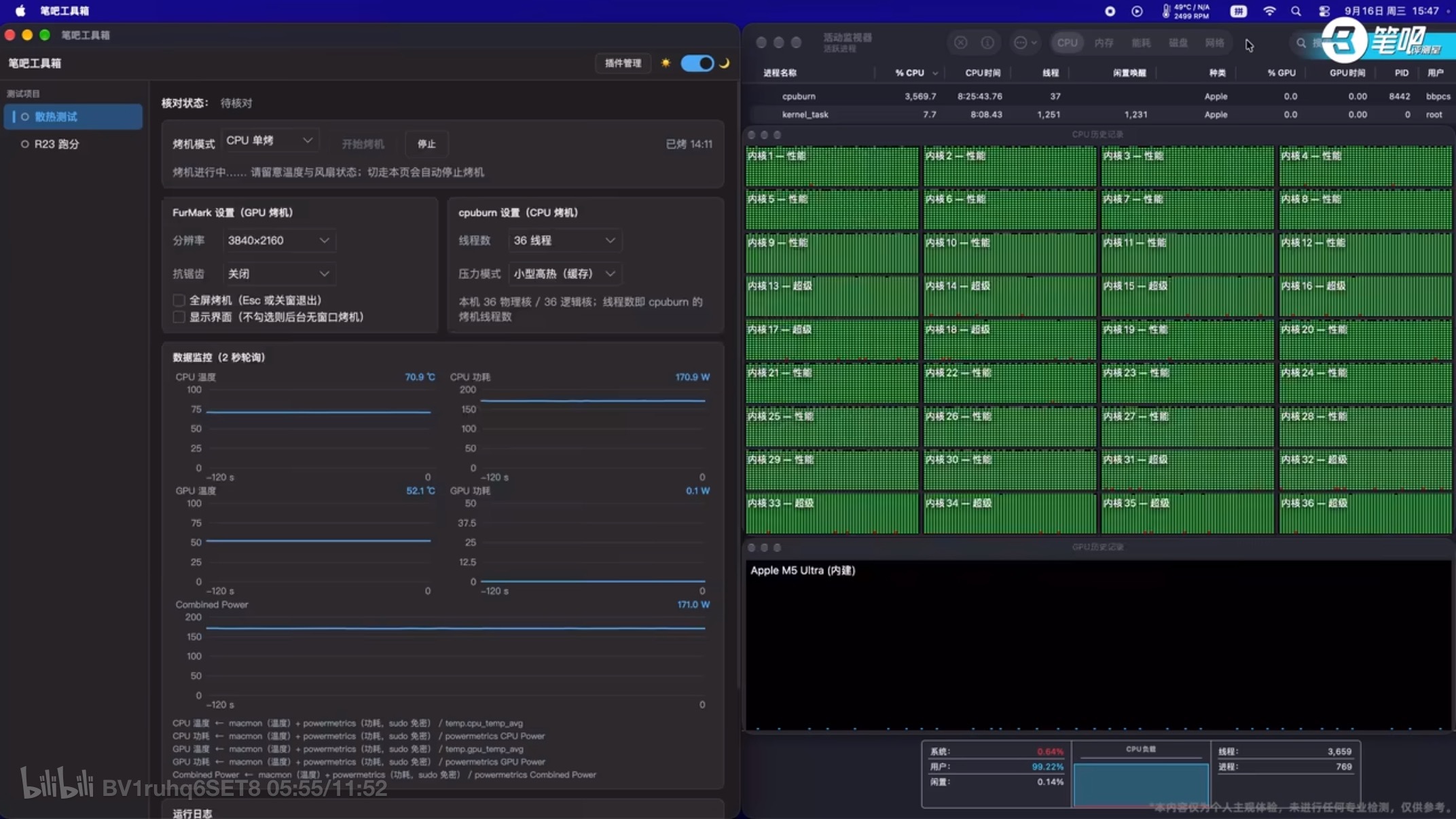This screenshot has width=1456, height=819.
Task: Enable the 全屏烤机 checkbox
Action: [179, 300]
